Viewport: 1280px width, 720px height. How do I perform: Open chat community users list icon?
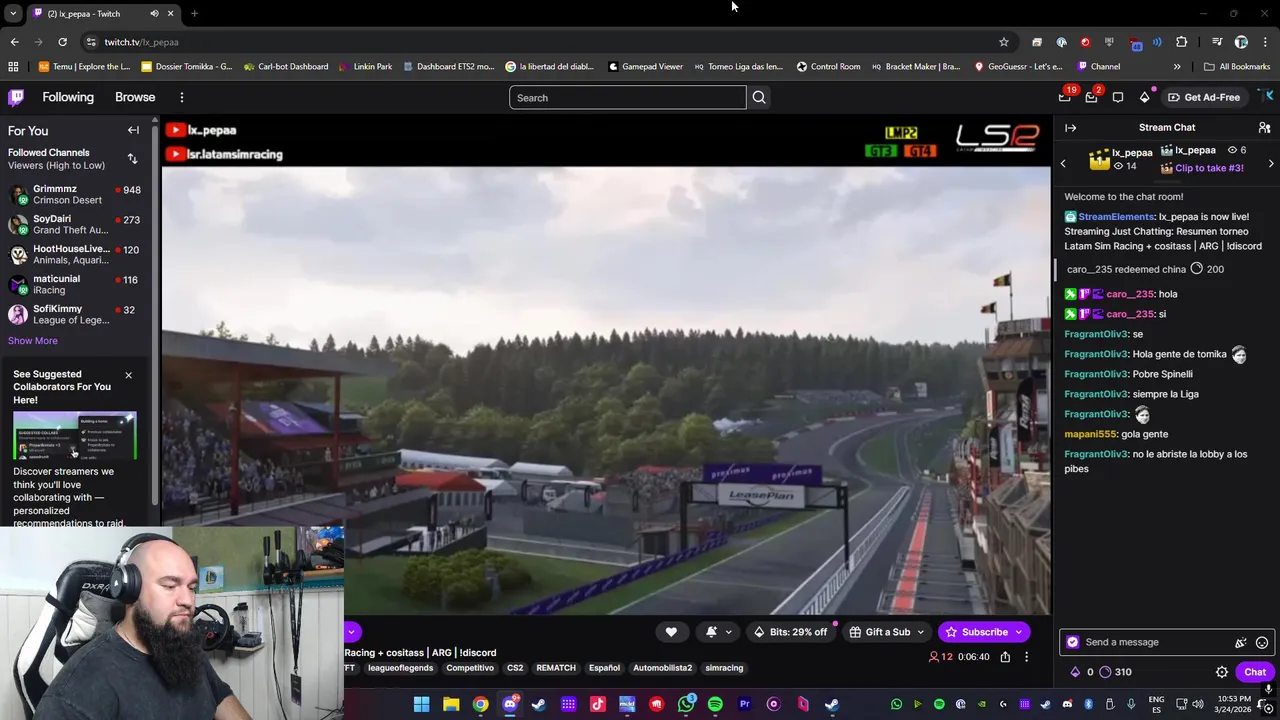click(1264, 128)
